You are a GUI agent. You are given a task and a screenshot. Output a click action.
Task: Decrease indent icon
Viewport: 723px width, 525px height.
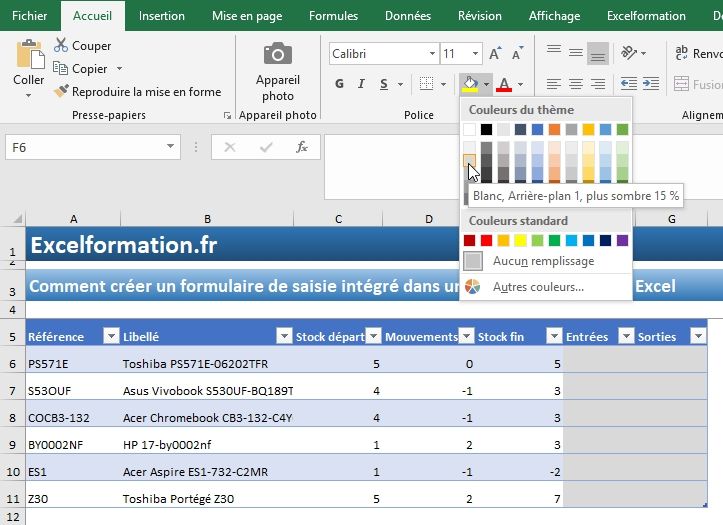coord(628,84)
